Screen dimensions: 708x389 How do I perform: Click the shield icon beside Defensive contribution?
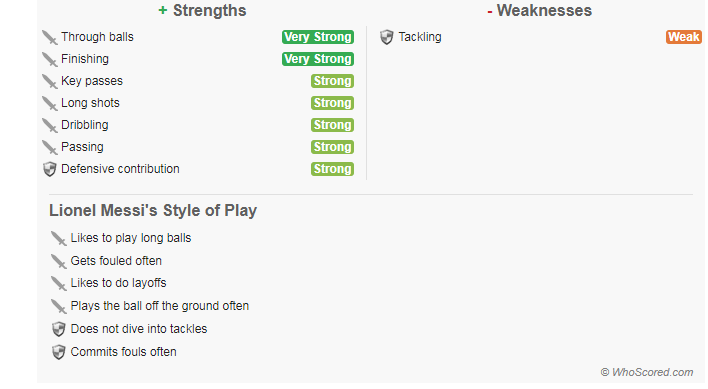click(50, 169)
